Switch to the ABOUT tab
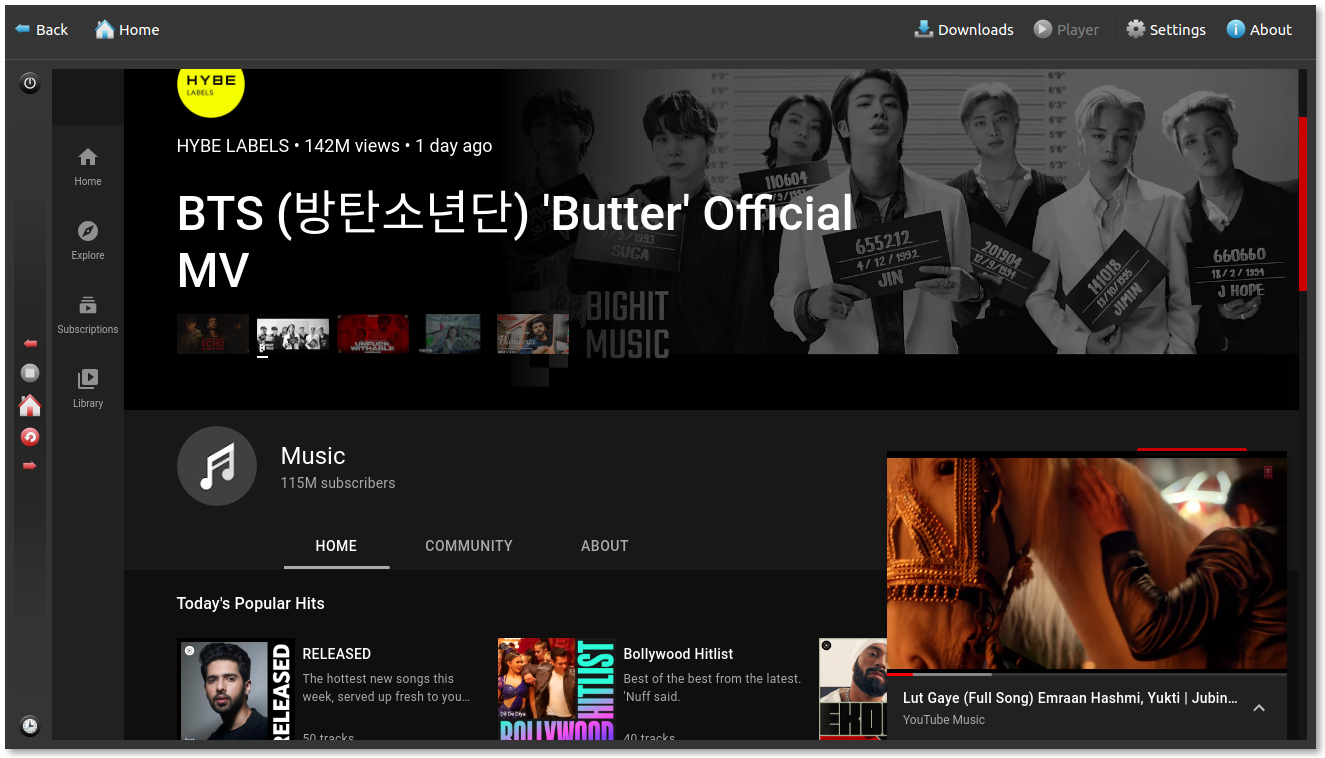 [604, 546]
